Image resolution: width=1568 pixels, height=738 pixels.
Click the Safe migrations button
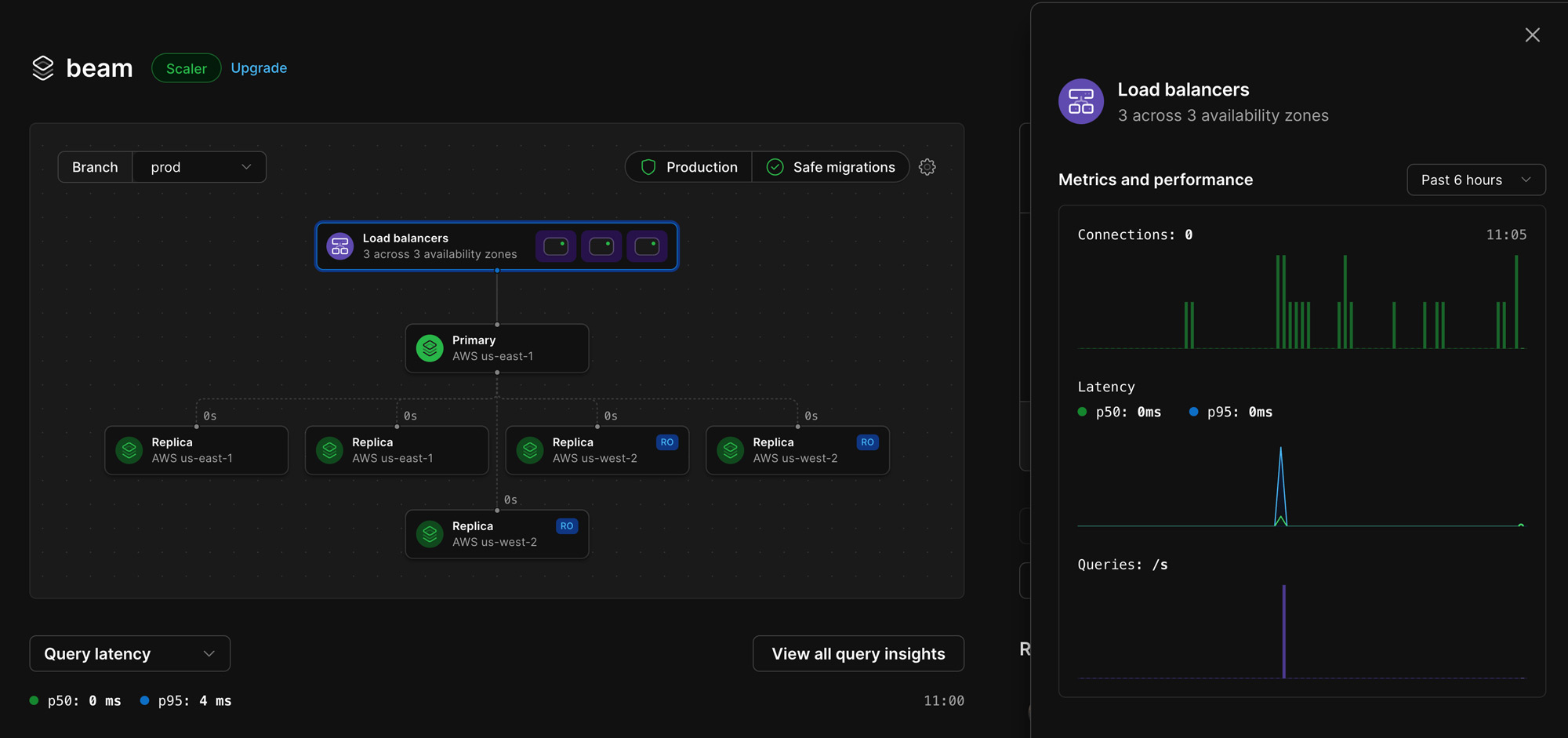click(x=830, y=167)
